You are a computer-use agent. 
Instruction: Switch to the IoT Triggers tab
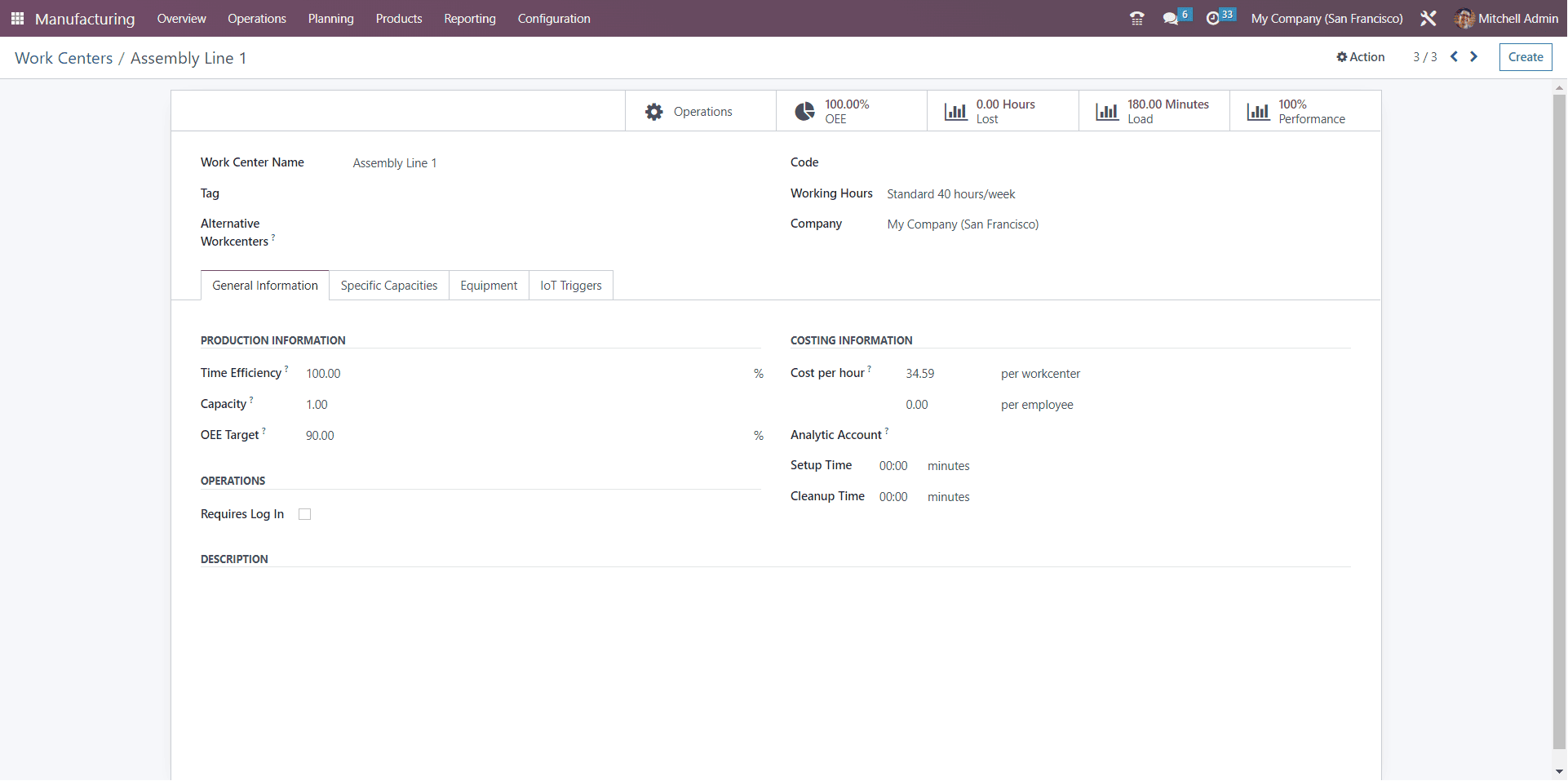(570, 286)
